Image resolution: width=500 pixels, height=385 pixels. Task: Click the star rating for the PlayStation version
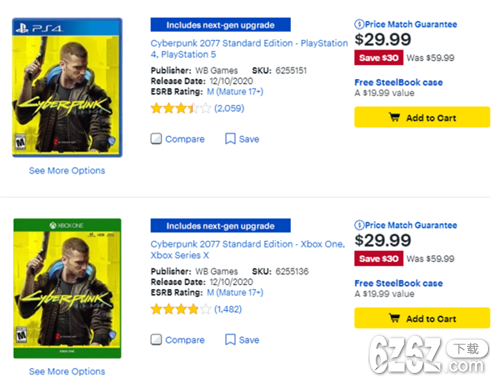tap(181, 108)
